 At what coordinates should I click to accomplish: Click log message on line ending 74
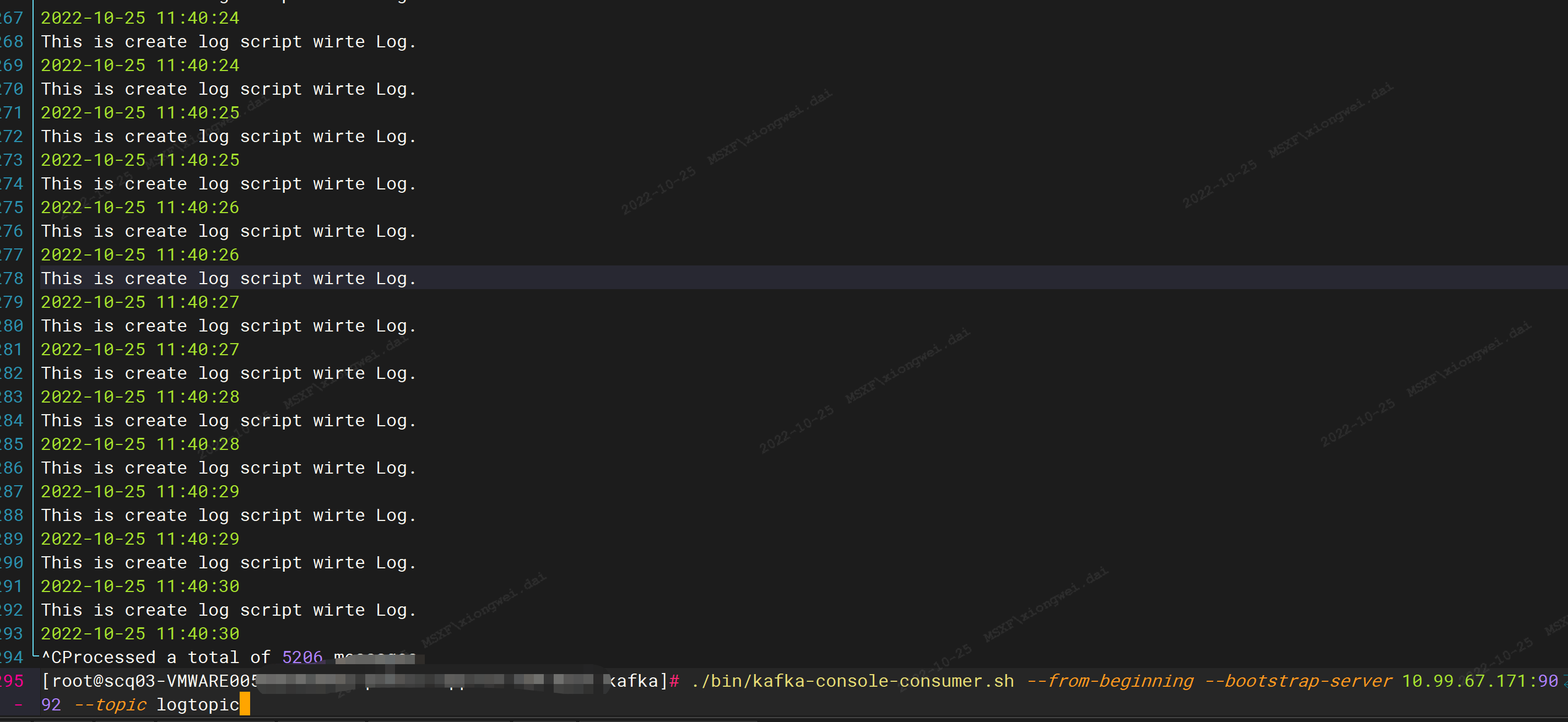tap(228, 184)
